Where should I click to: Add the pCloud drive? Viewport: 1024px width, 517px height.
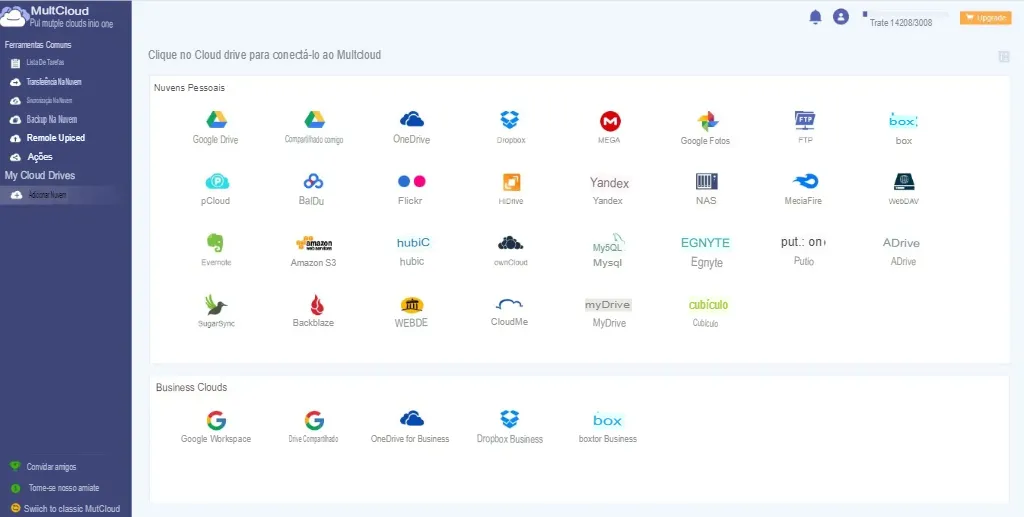pyautogui.click(x=217, y=181)
